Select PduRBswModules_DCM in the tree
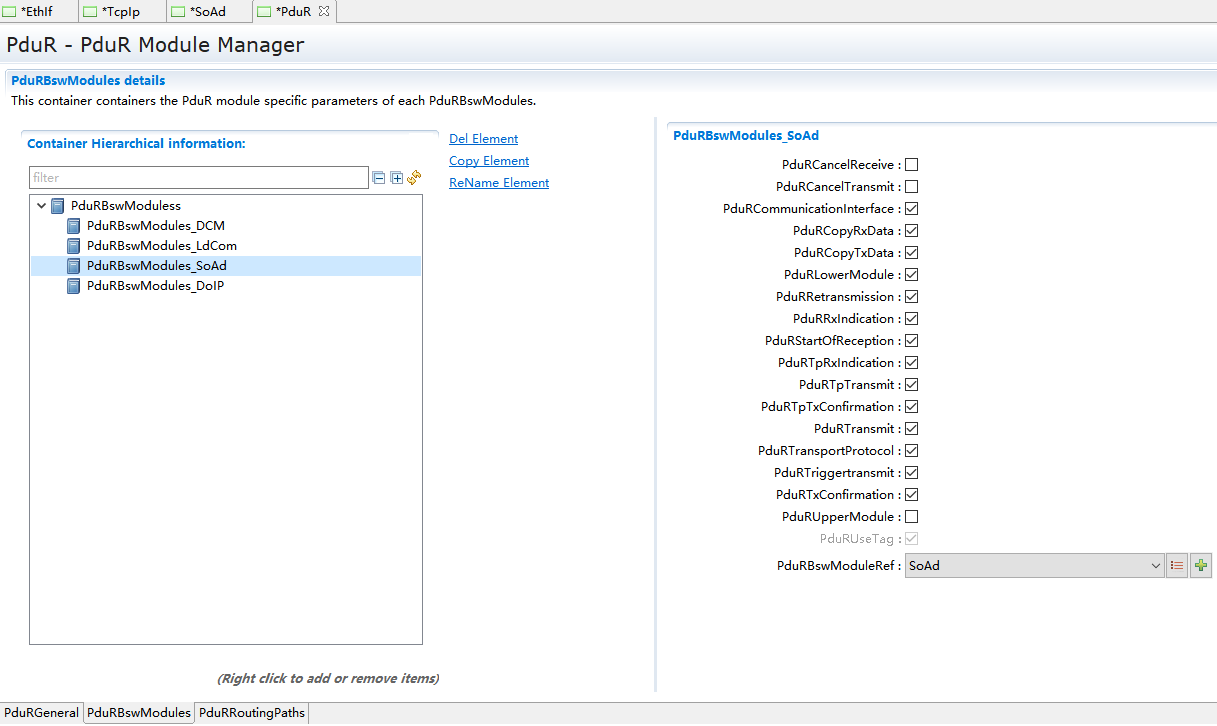Screen dimensions: 1217x726 155,226
